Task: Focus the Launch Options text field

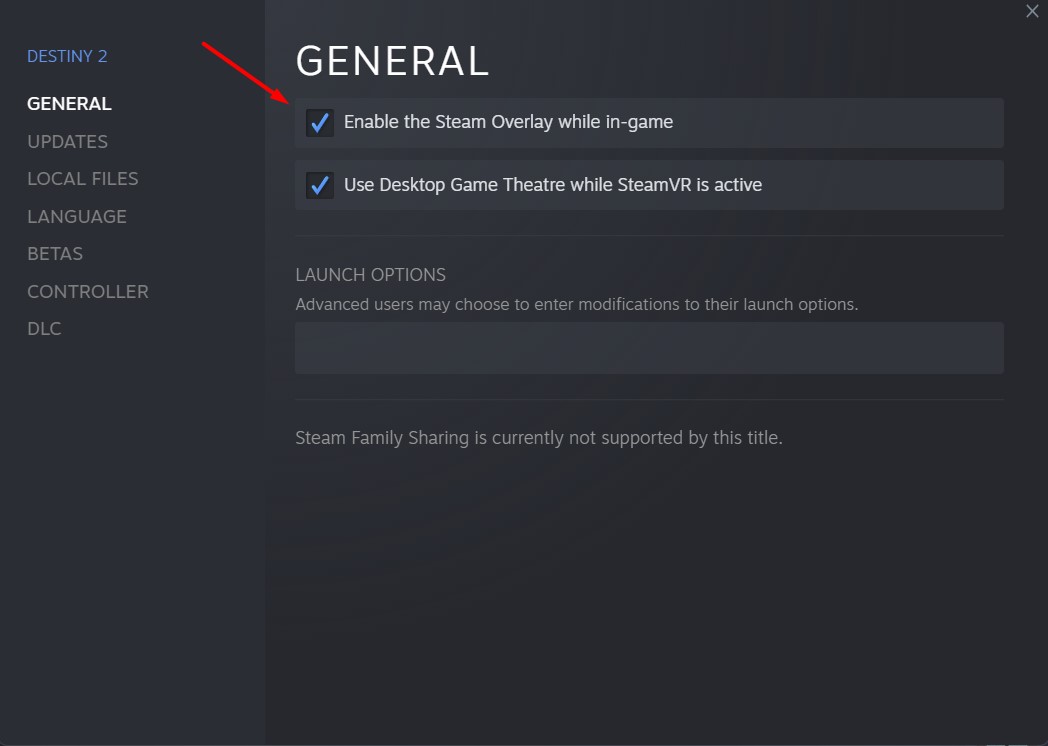Action: tap(649, 348)
